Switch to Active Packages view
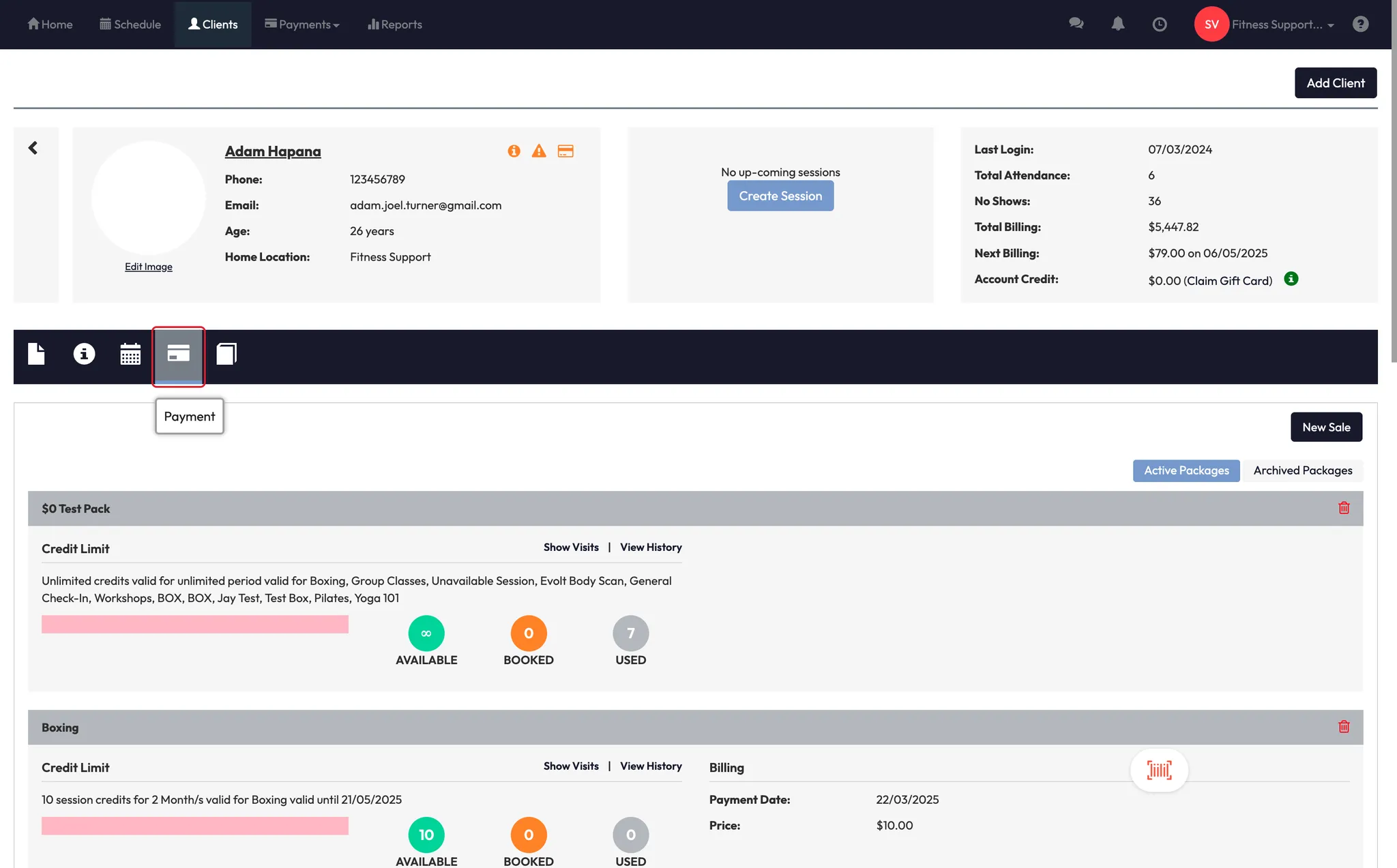The image size is (1397, 868). coord(1186,470)
